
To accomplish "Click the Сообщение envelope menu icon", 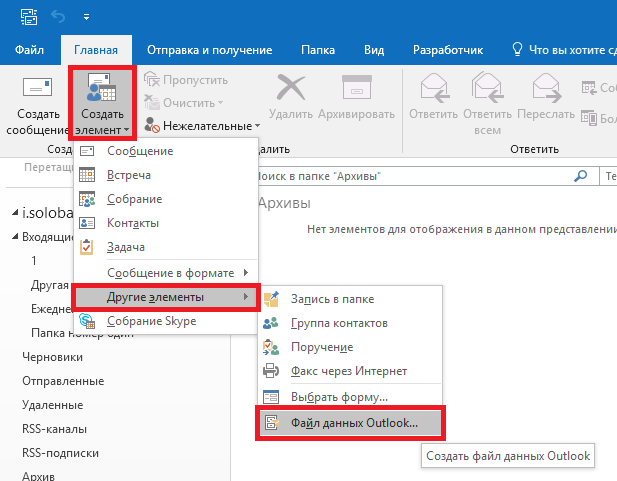I will [x=87, y=151].
